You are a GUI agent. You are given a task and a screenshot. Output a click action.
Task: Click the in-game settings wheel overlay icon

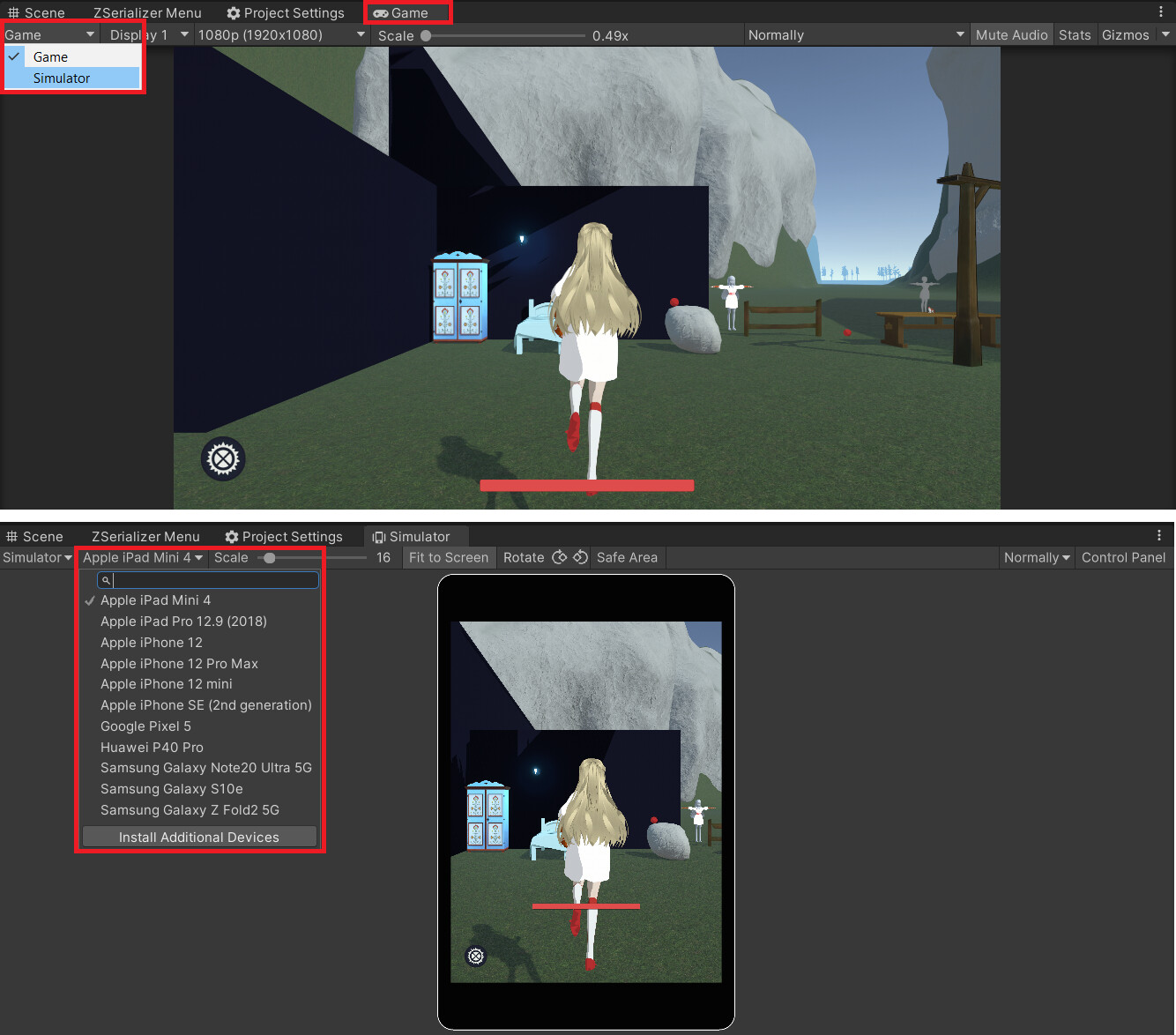pyautogui.click(x=222, y=458)
